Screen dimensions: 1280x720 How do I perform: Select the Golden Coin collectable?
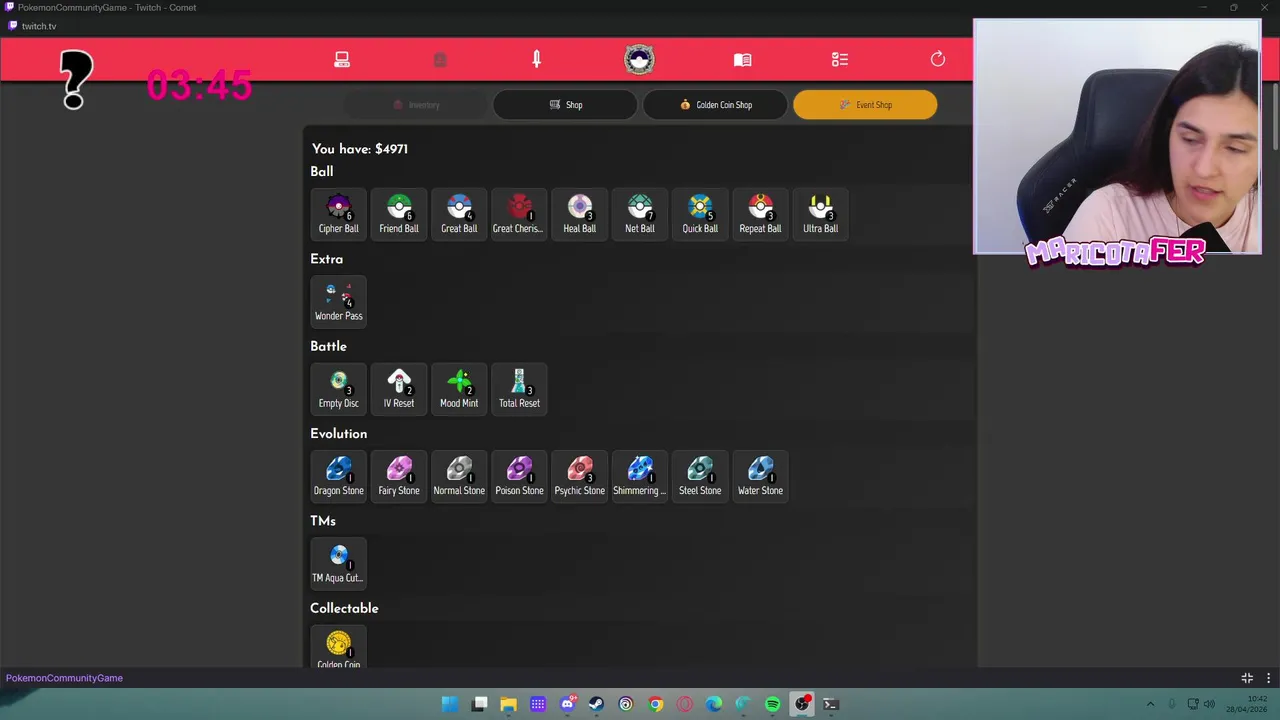pyautogui.click(x=339, y=647)
